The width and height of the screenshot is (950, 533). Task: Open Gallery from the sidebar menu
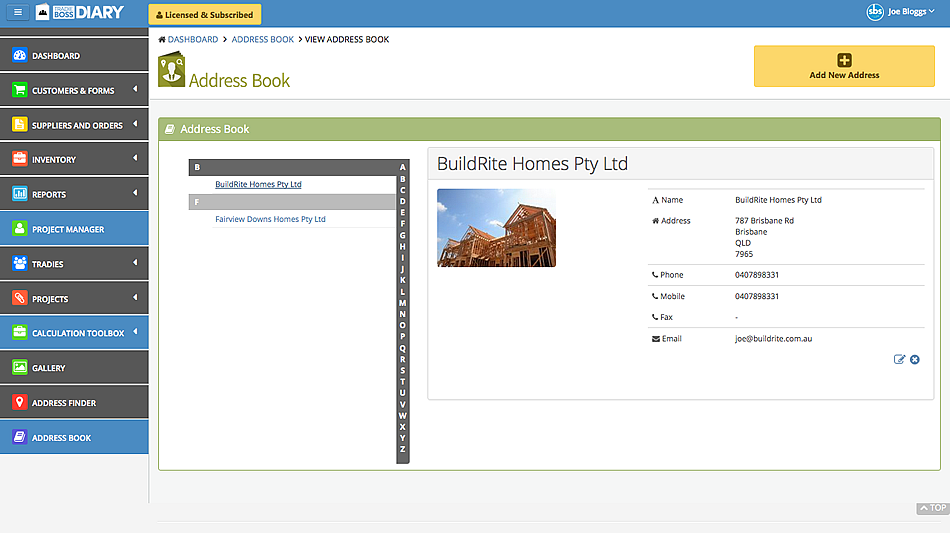(x=74, y=367)
